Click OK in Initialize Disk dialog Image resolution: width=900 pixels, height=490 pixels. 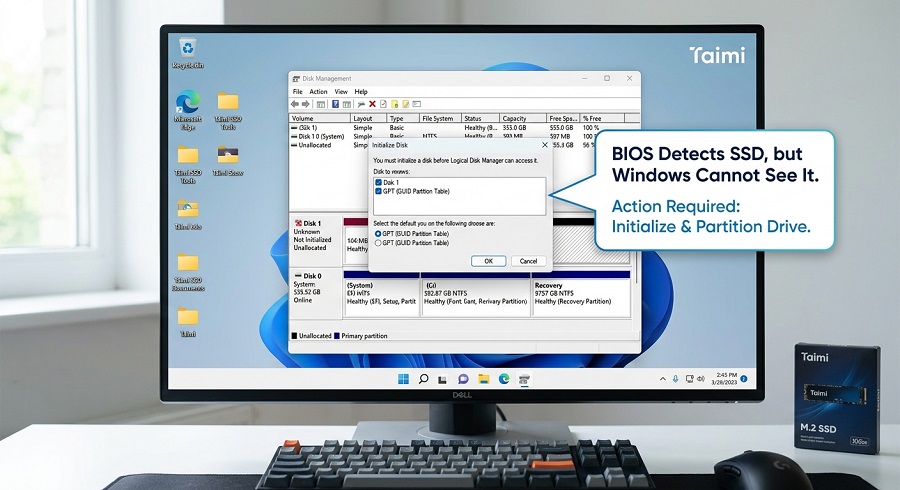[x=488, y=261]
